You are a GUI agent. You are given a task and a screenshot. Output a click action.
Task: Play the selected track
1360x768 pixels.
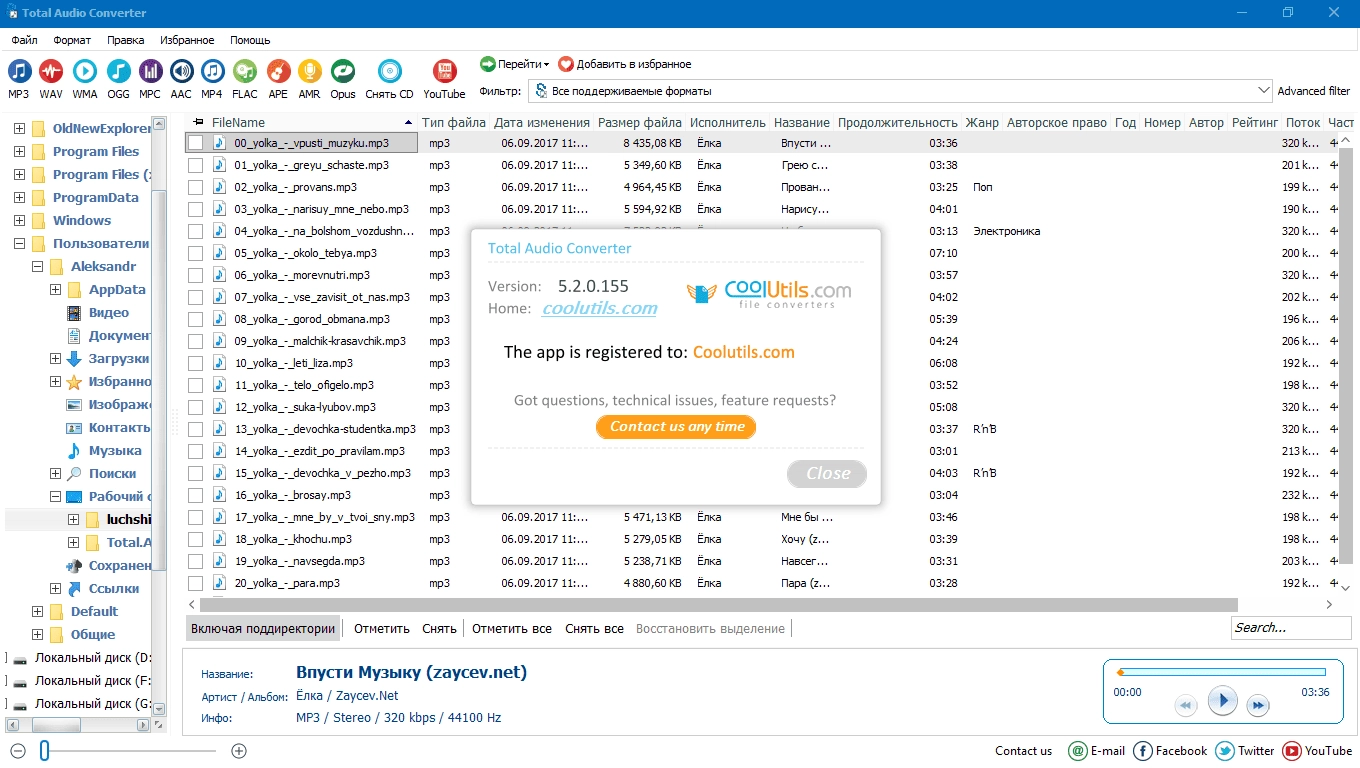tap(1222, 700)
